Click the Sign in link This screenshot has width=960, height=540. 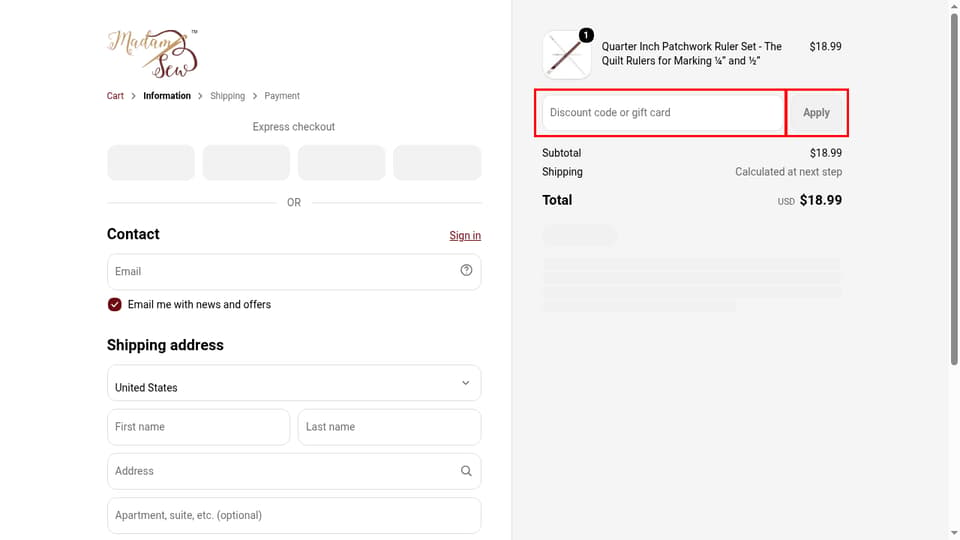465,236
